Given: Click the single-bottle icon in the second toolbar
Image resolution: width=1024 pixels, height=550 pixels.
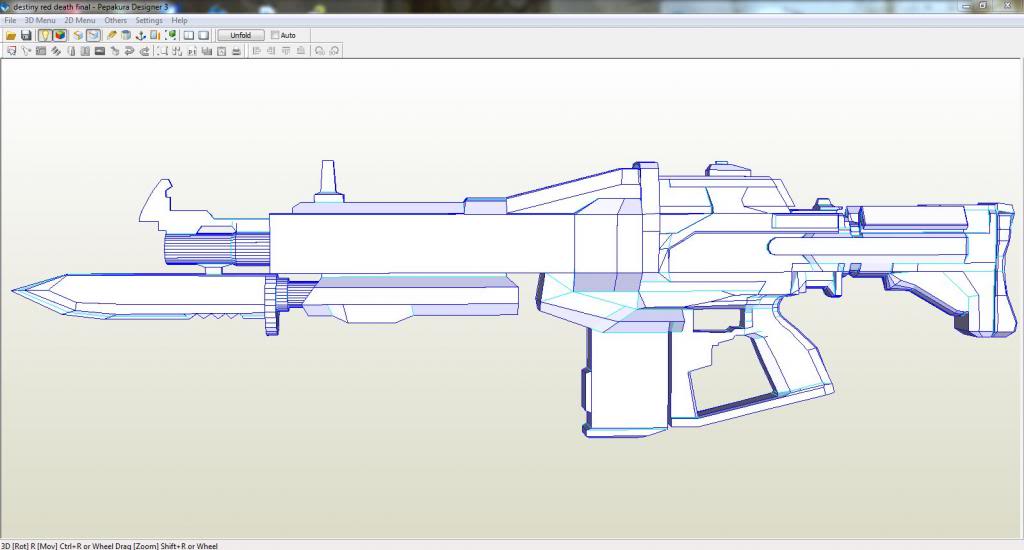Looking at the screenshot, I should point(71,51).
